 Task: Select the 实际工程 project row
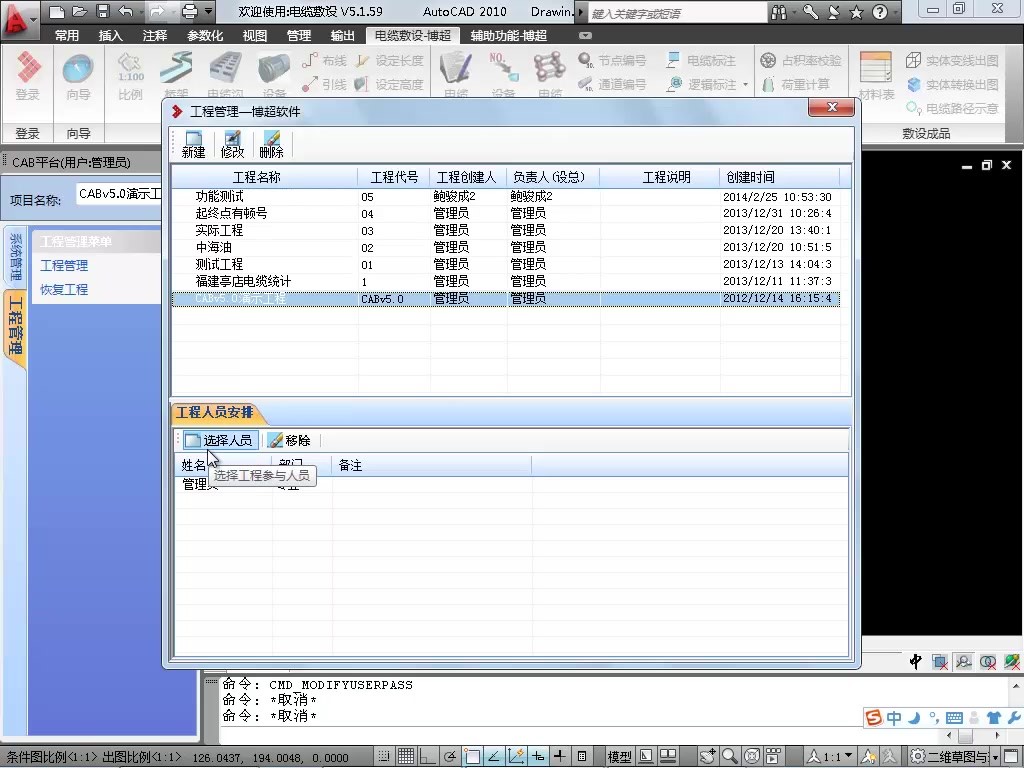tap(506, 231)
